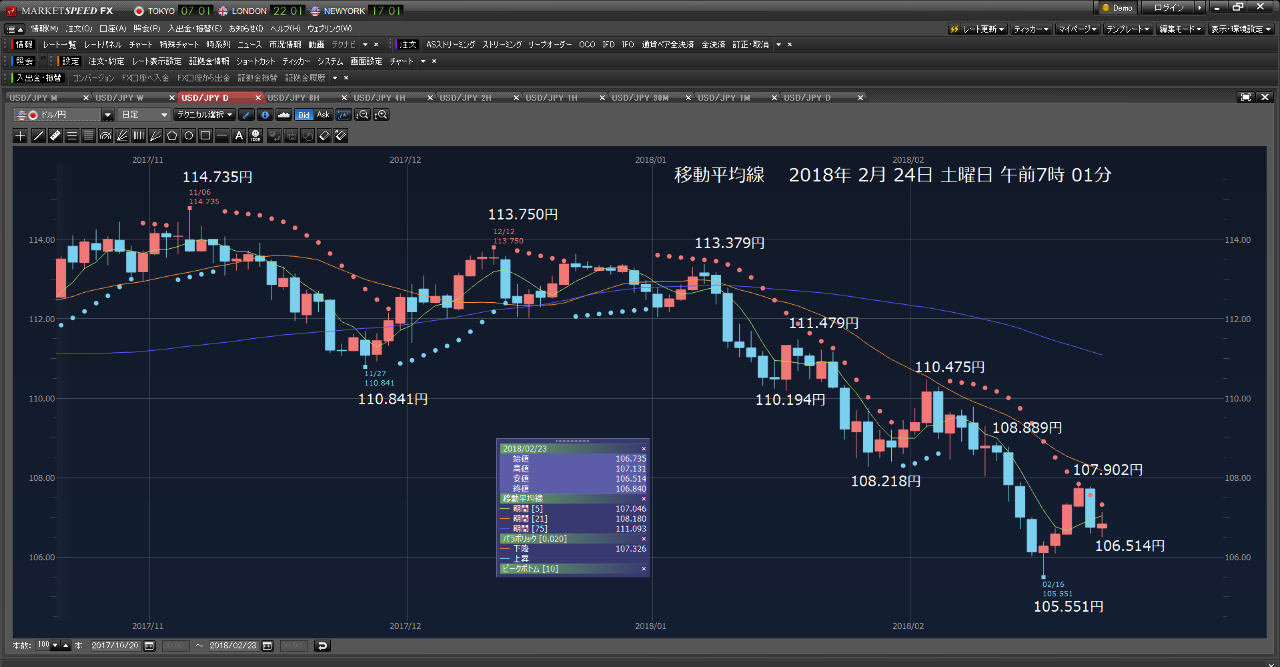Toggle Bid price display mode

303,115
